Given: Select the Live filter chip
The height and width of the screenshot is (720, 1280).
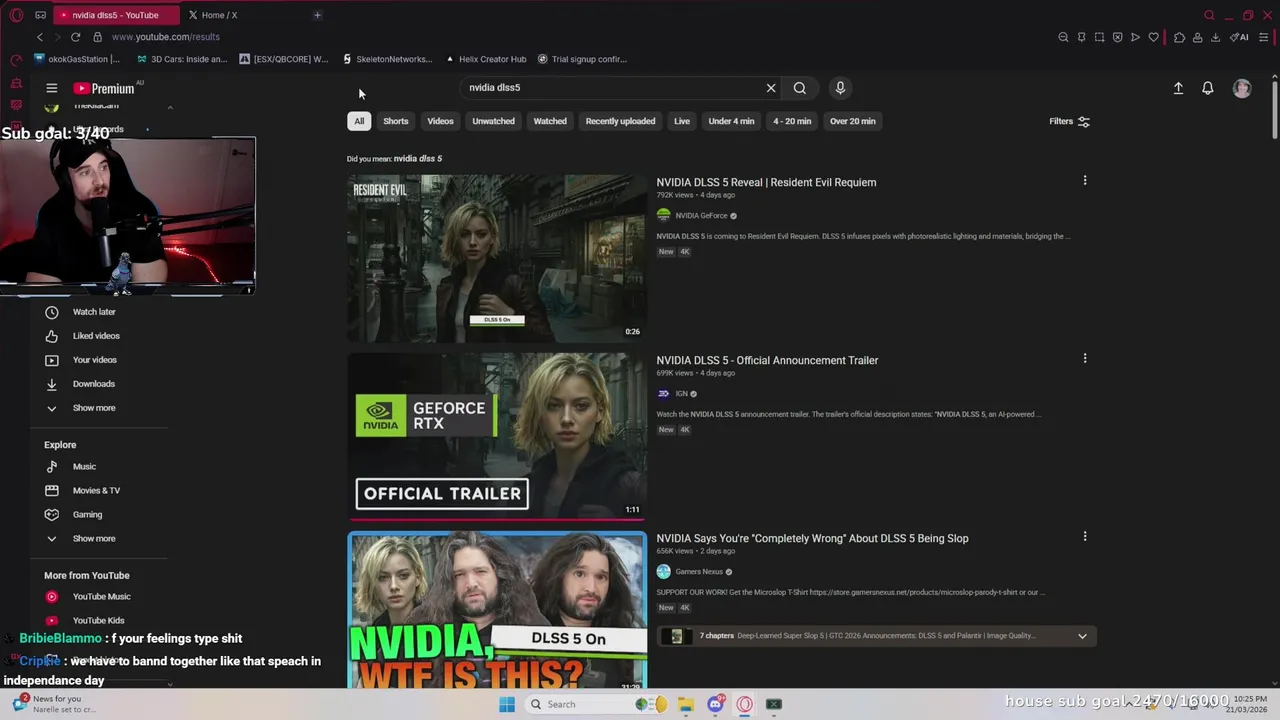Looking at the screenshot, I should (682, 121).
